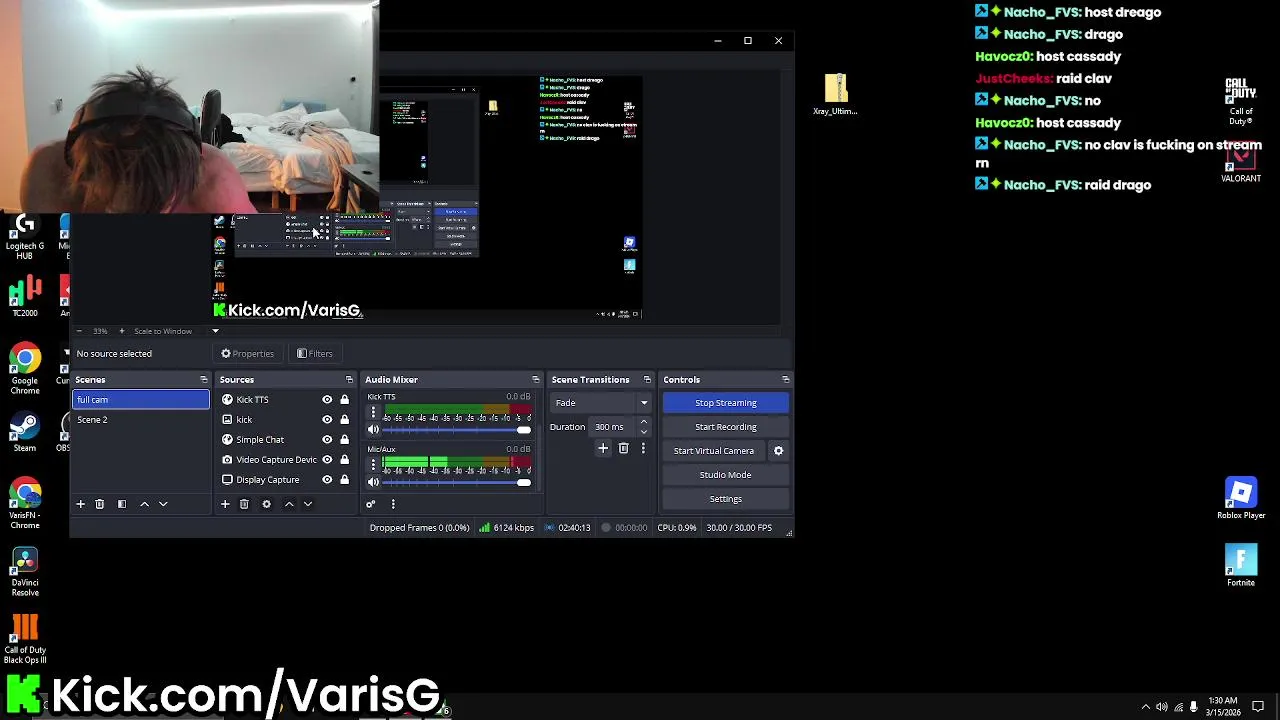Screen dimensions: 1280x720
Task: Move source up in Sources toolbar
Action: coord(289,504)
